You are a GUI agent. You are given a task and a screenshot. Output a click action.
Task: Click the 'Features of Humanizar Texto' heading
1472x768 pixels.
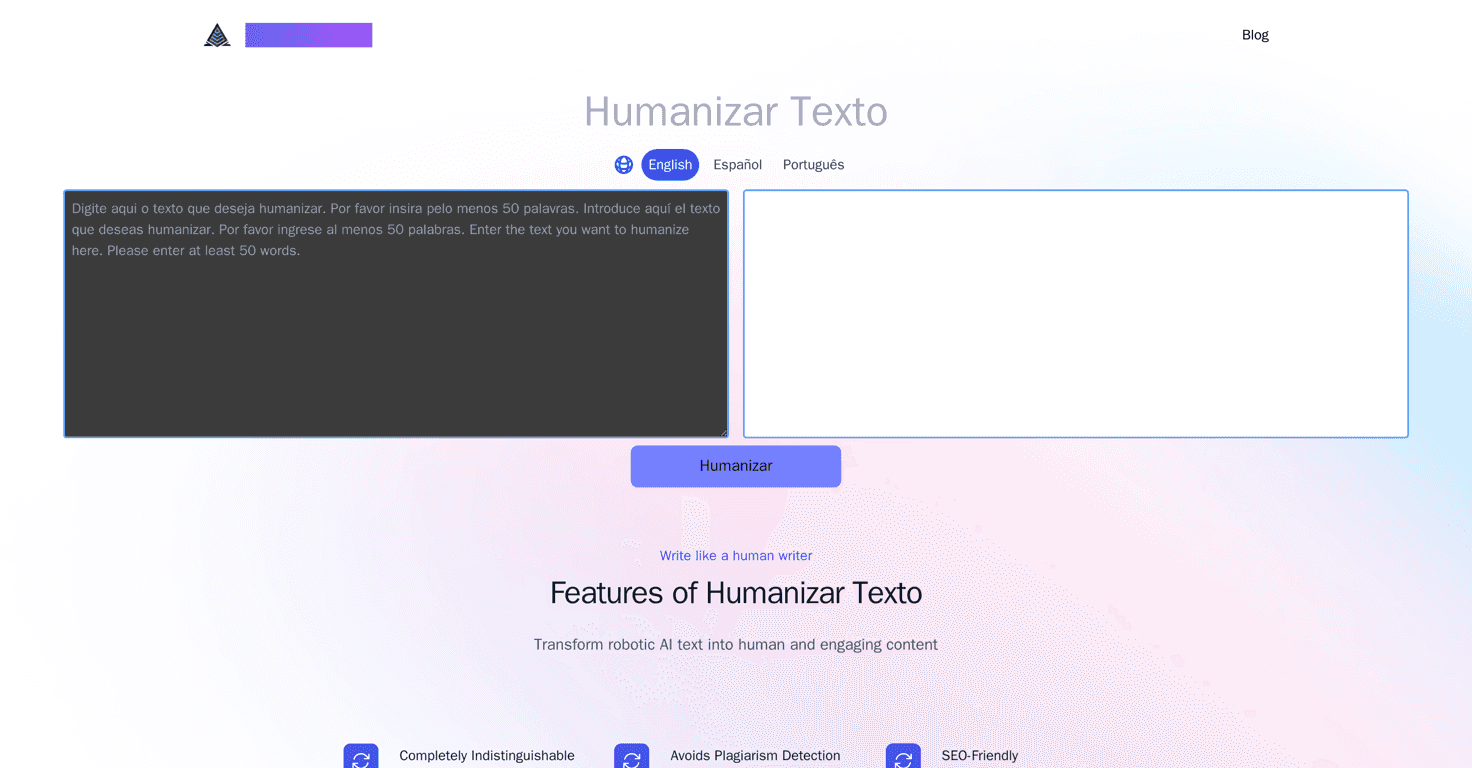(x=735, y=592)
